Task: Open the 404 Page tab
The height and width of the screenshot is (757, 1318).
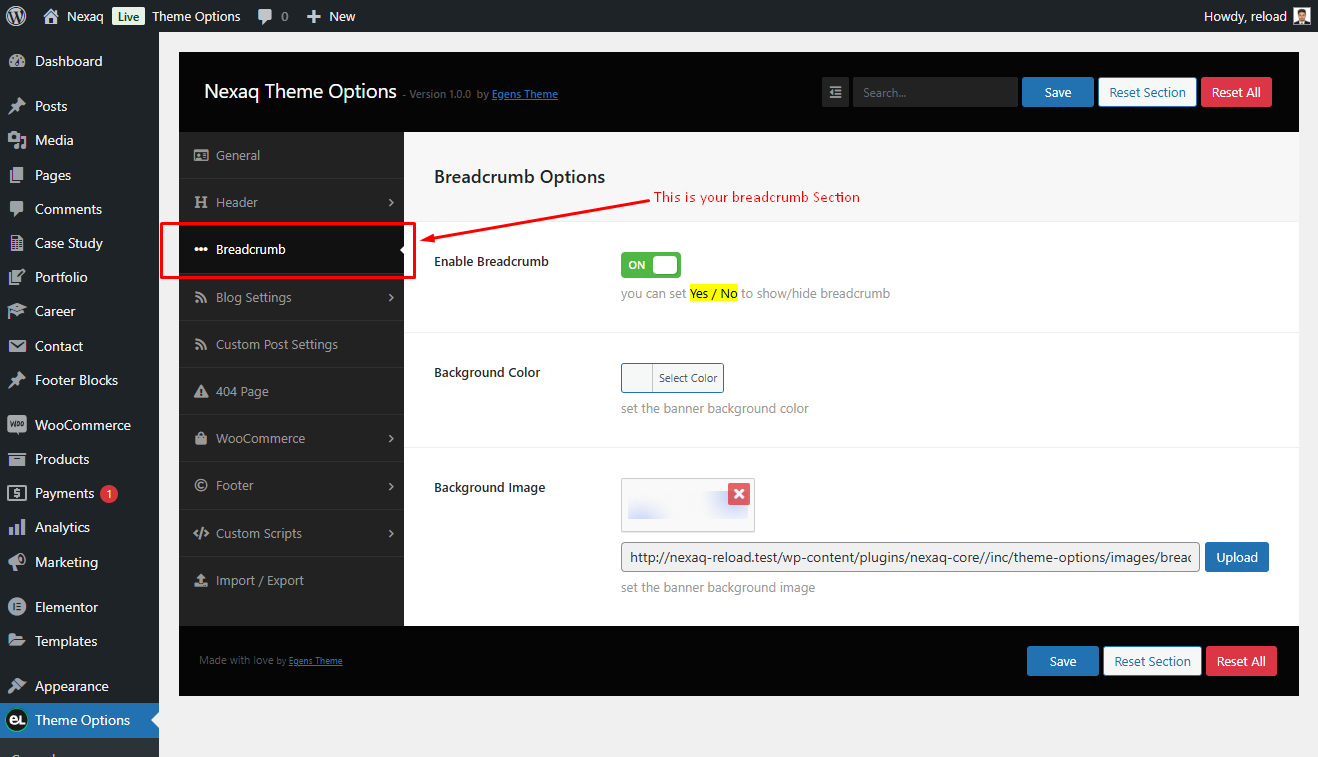Action: pos(291,391)
